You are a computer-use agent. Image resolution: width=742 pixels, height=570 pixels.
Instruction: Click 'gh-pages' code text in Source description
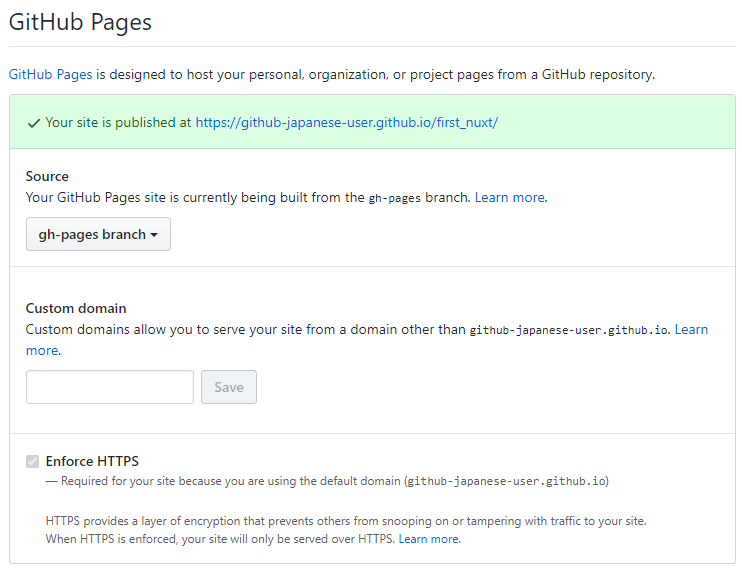pyautogui.click(x=395, y=198)
